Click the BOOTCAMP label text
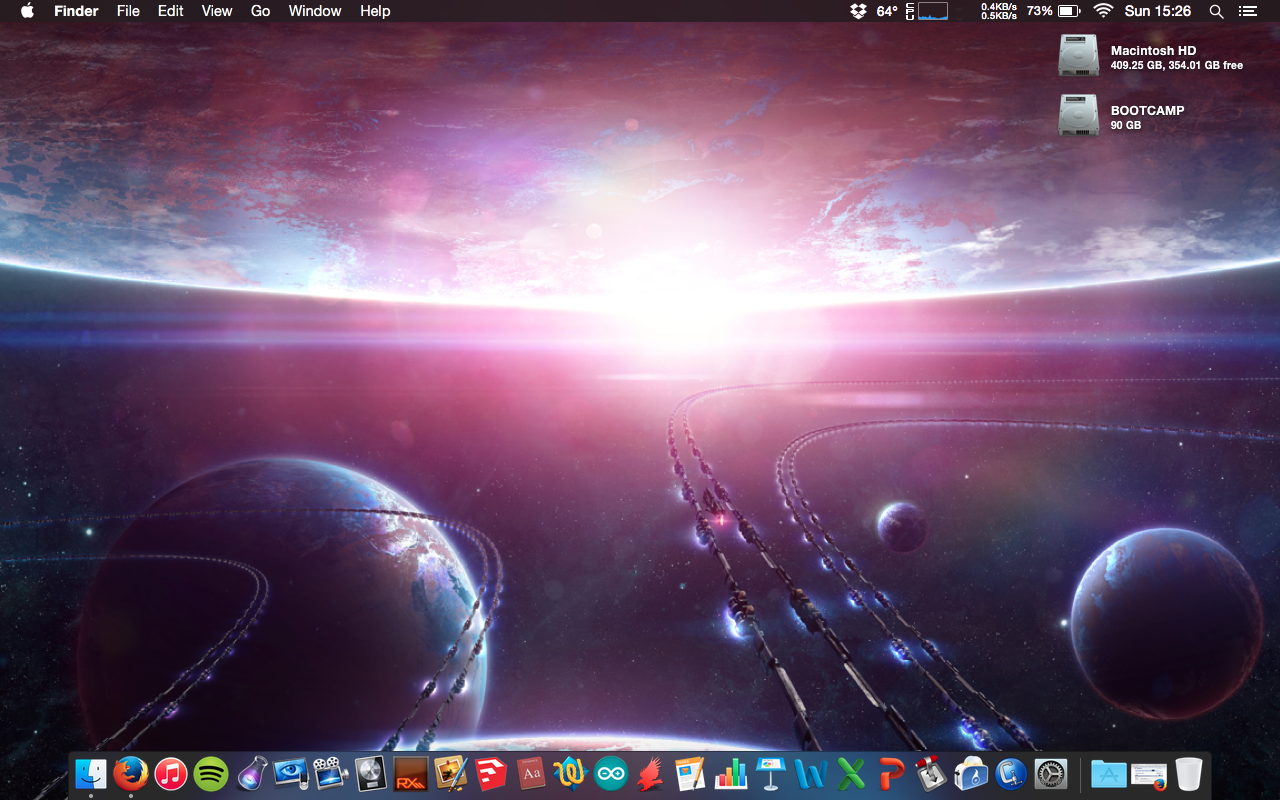 click(1147, 110)
